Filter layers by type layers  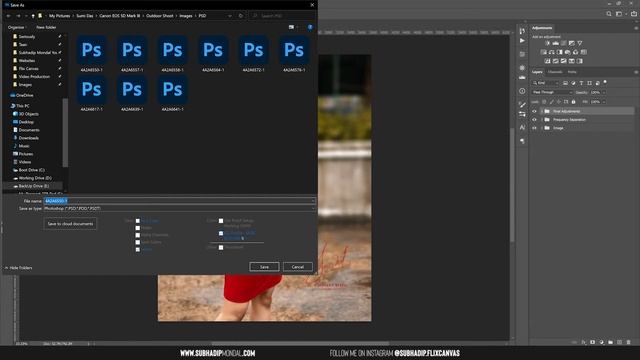pyautogui.click(x=581, y=83)
